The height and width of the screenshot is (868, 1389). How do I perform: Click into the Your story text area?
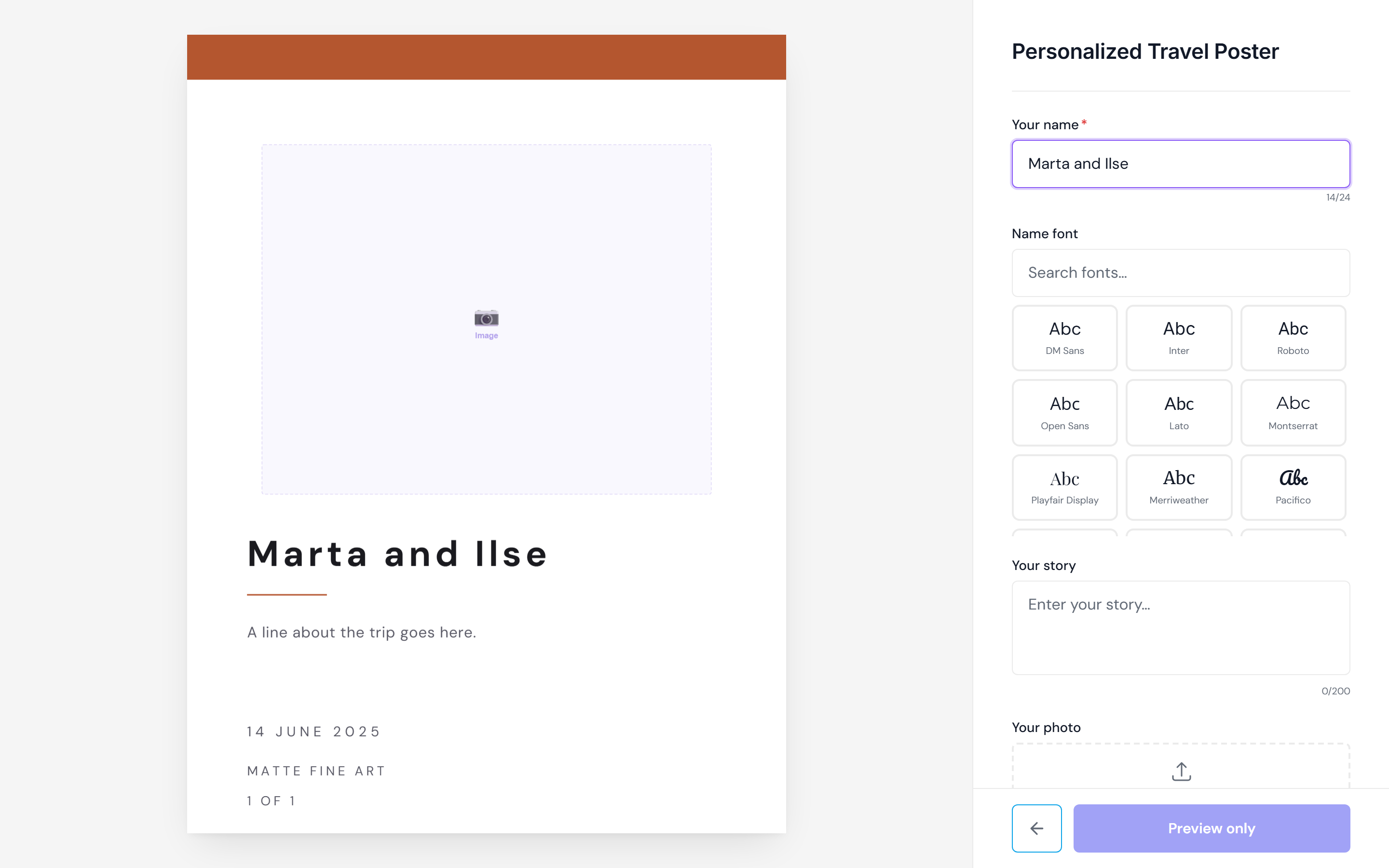(x=1181, y=627)
